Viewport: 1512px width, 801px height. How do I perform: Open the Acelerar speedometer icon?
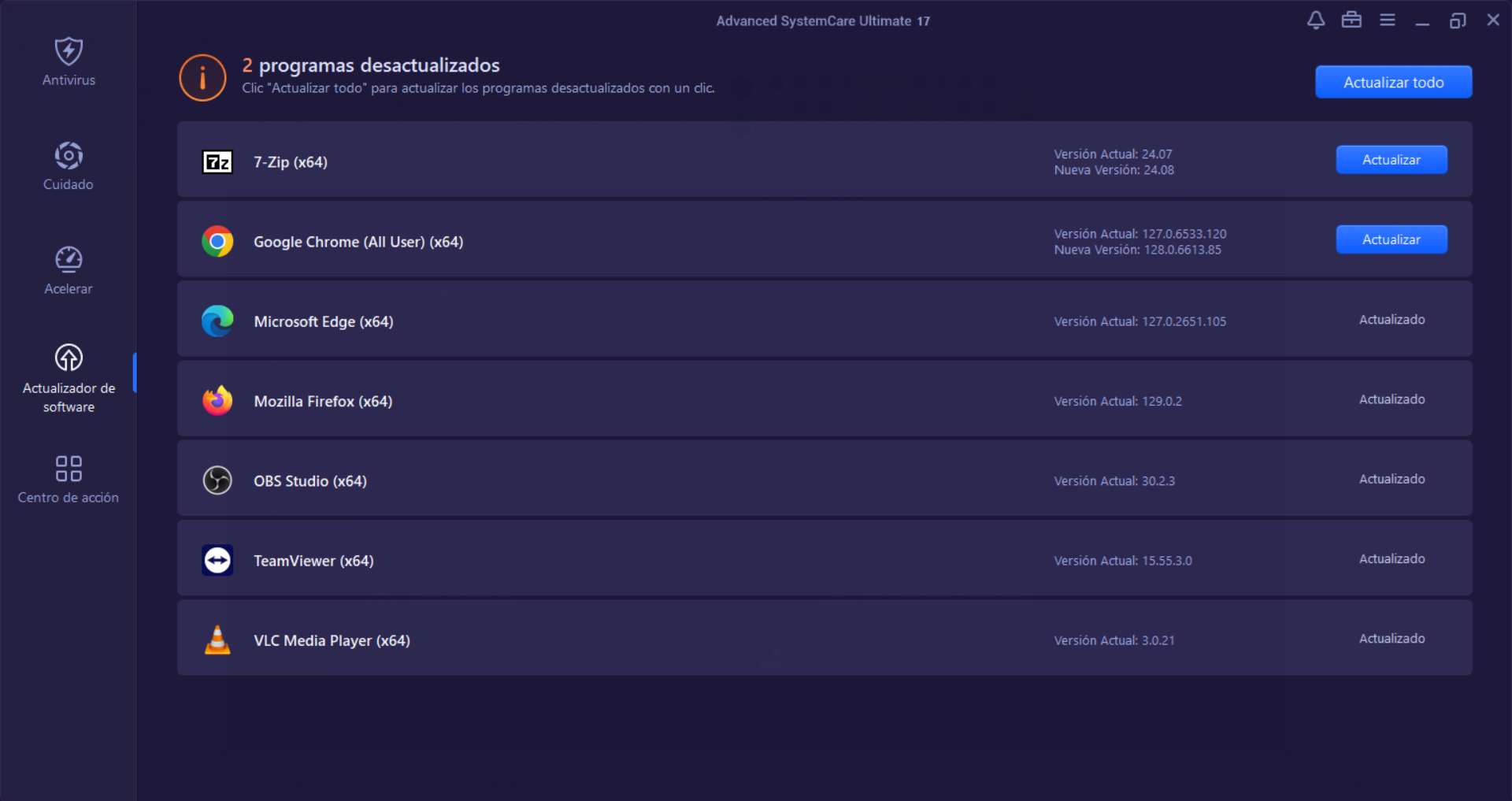[x=69, y=260]
